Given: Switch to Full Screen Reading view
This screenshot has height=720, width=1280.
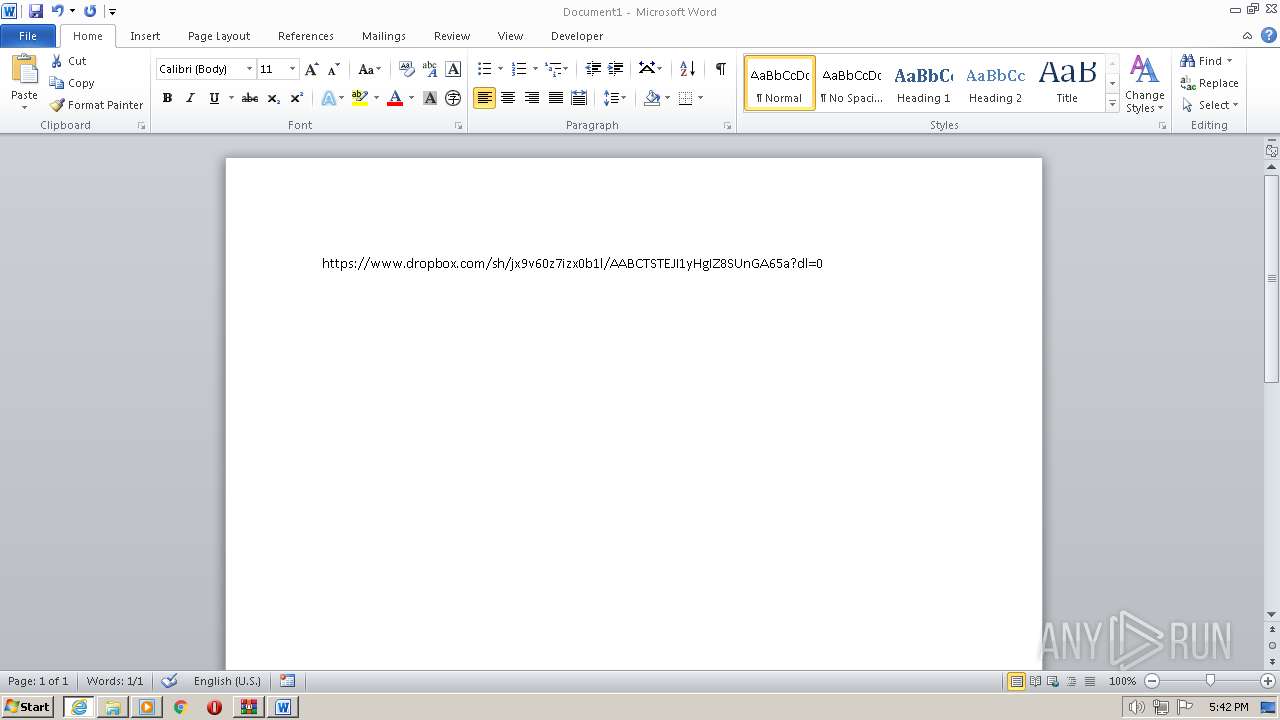Looking at the screenshot, I should point(1034,681).
